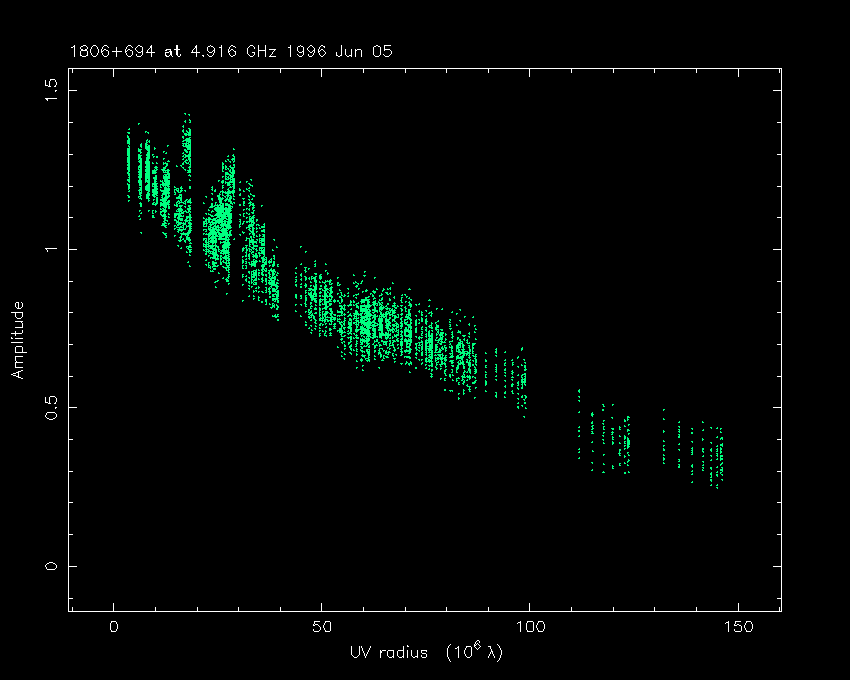Click the y-axis tick label "1.5"

click(x=51, y=91)
